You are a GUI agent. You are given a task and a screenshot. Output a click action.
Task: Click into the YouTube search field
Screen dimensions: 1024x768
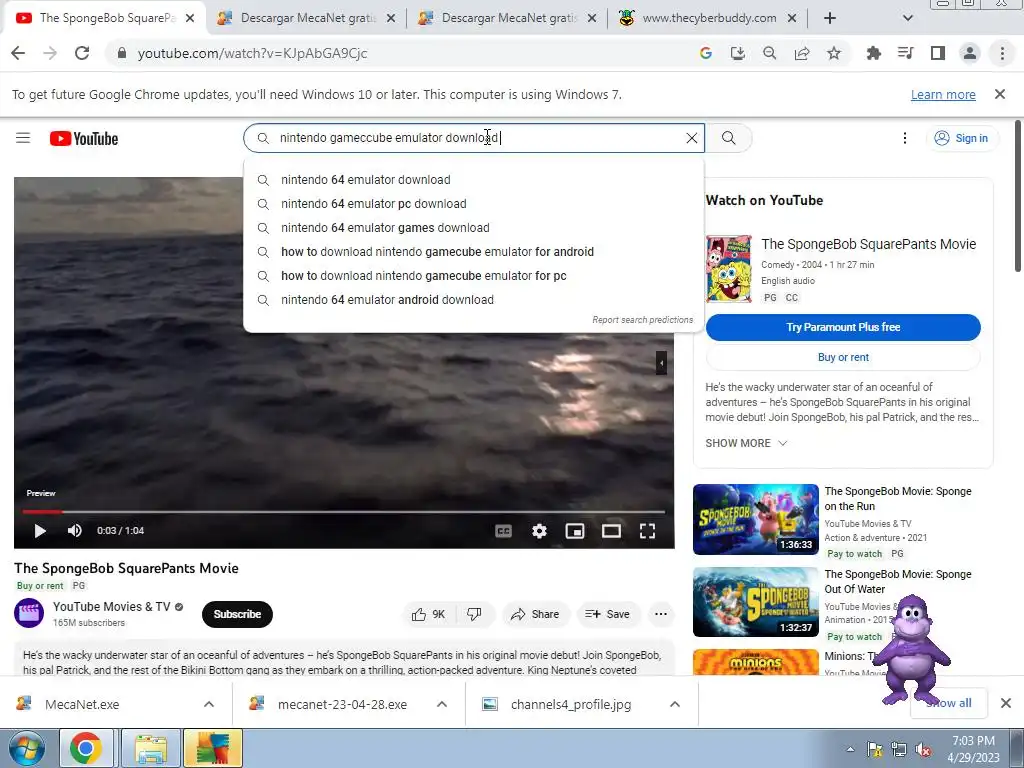[x=473, y=138]
